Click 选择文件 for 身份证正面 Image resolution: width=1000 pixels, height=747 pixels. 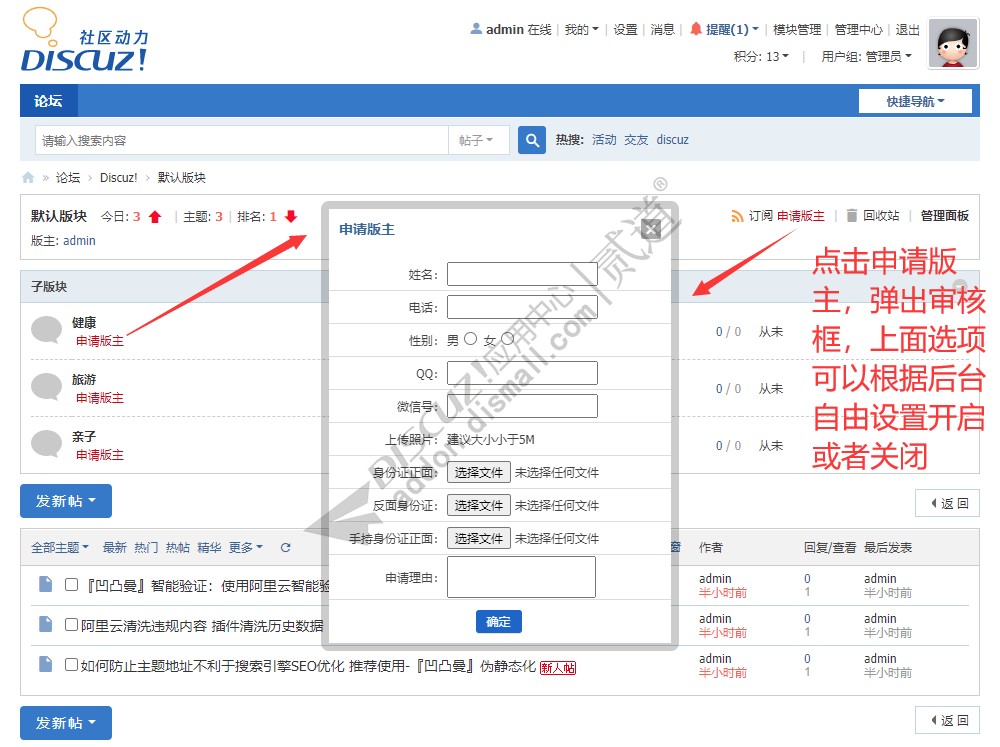[478, 472]
